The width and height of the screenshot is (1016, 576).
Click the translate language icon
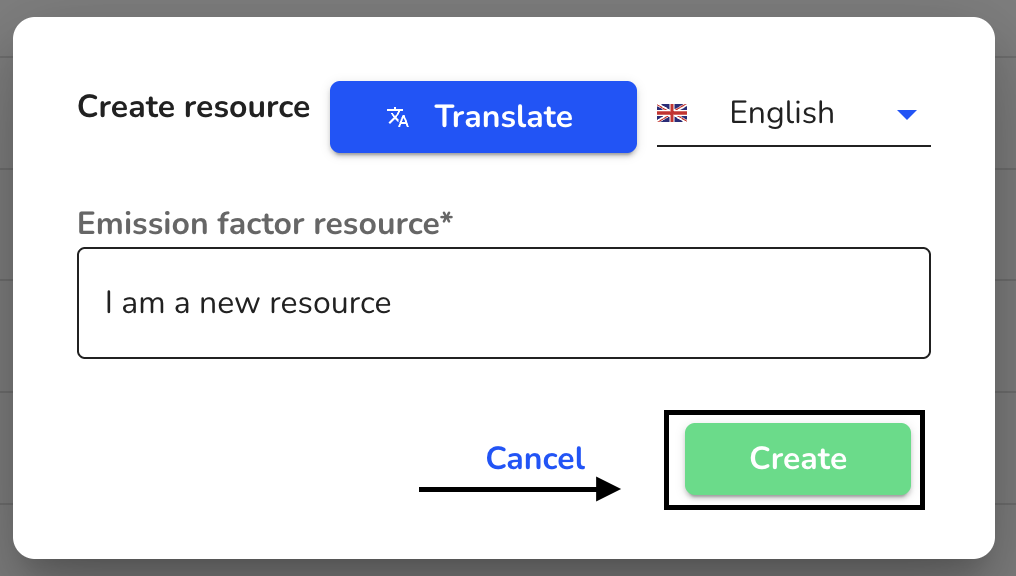(398, 117)
